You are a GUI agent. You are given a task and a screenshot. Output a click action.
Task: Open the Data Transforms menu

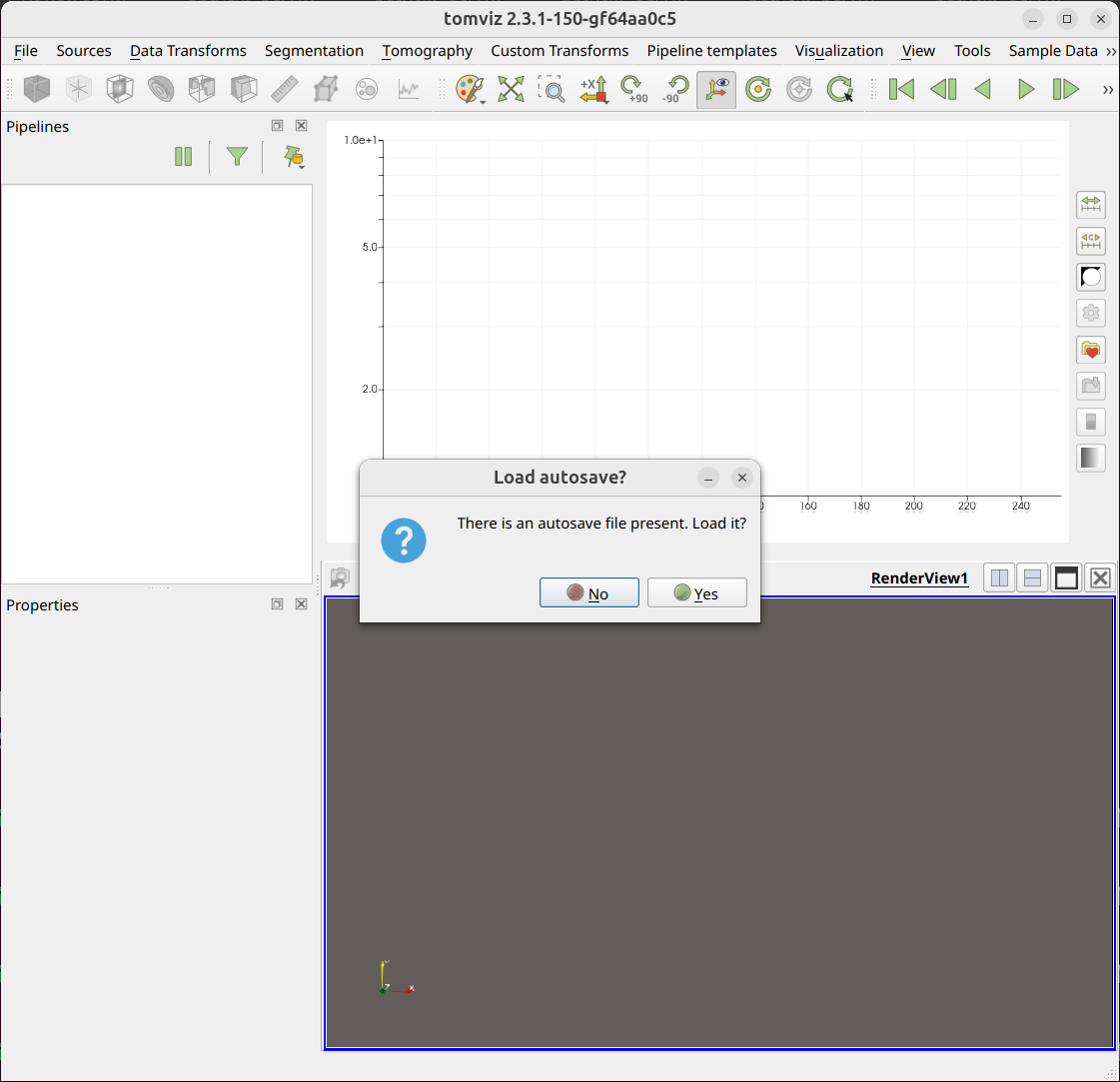coord(188,51)
